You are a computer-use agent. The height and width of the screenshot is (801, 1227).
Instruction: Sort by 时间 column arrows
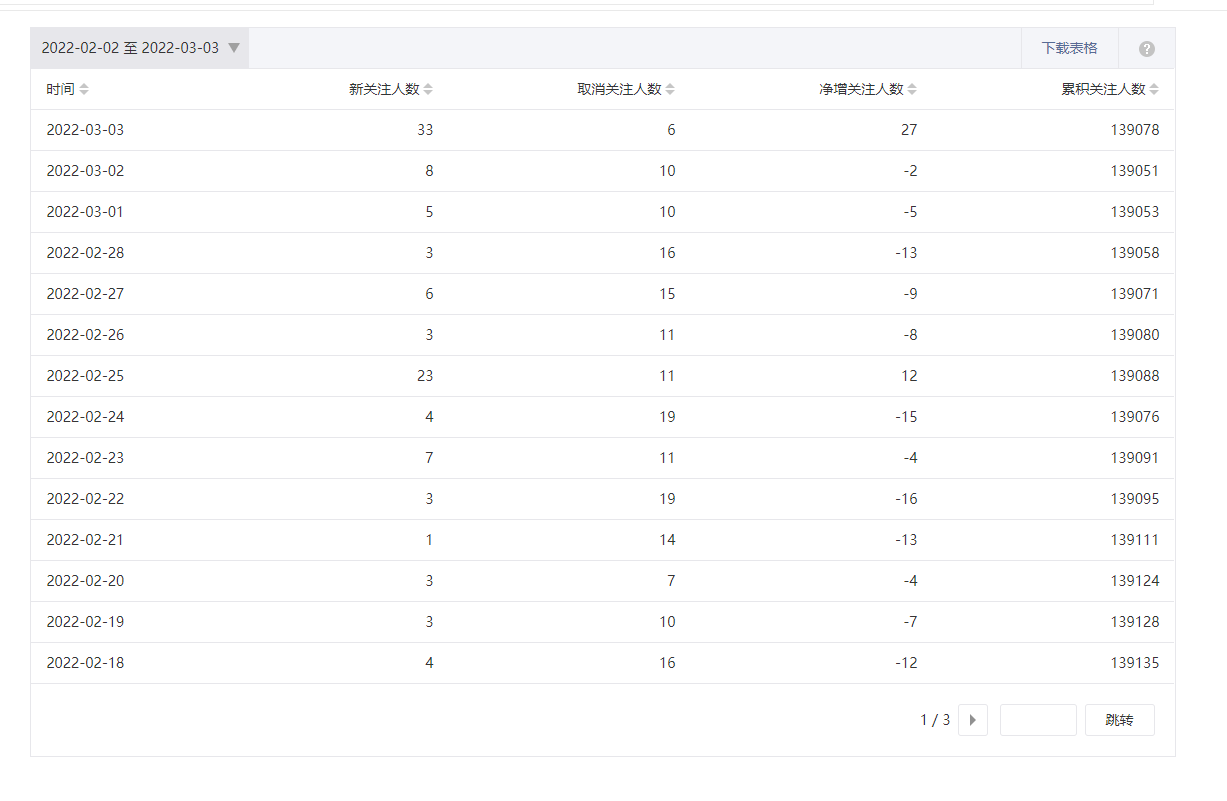pyautogui.click(x=84, y=89)
